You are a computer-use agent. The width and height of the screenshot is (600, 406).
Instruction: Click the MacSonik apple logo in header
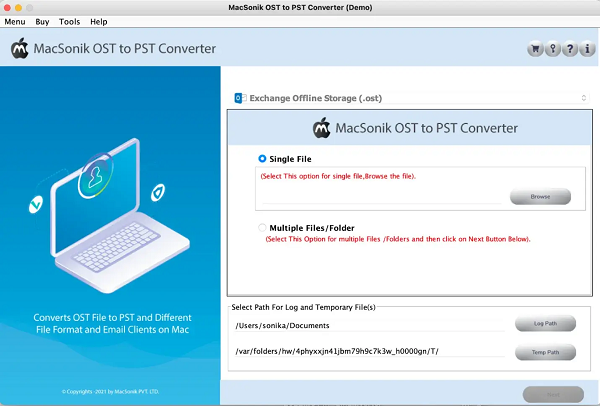(x=20, y=48)
